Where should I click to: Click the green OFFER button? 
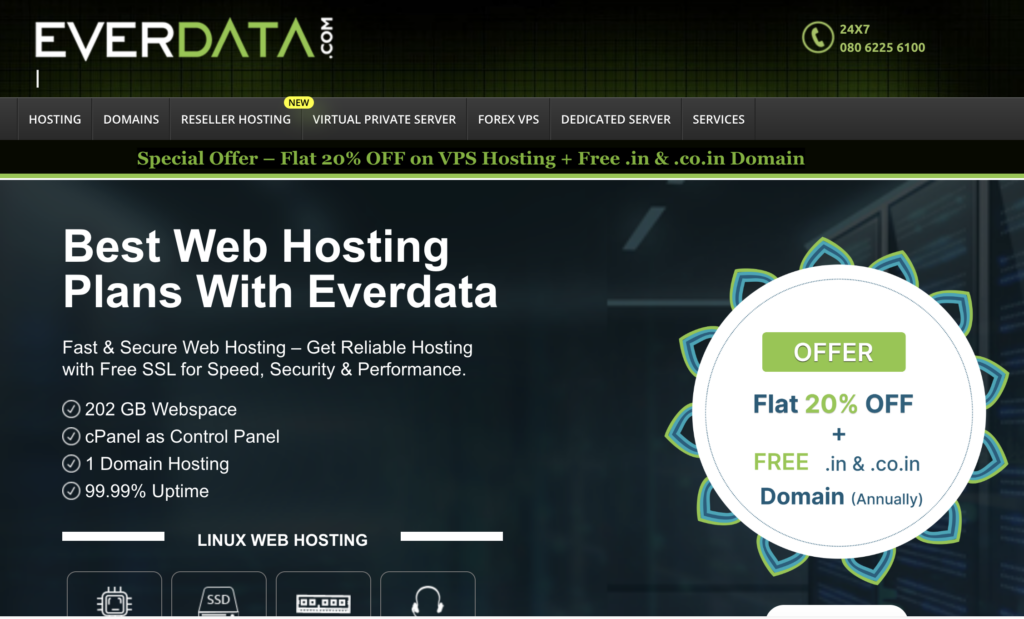coord(833,352)
